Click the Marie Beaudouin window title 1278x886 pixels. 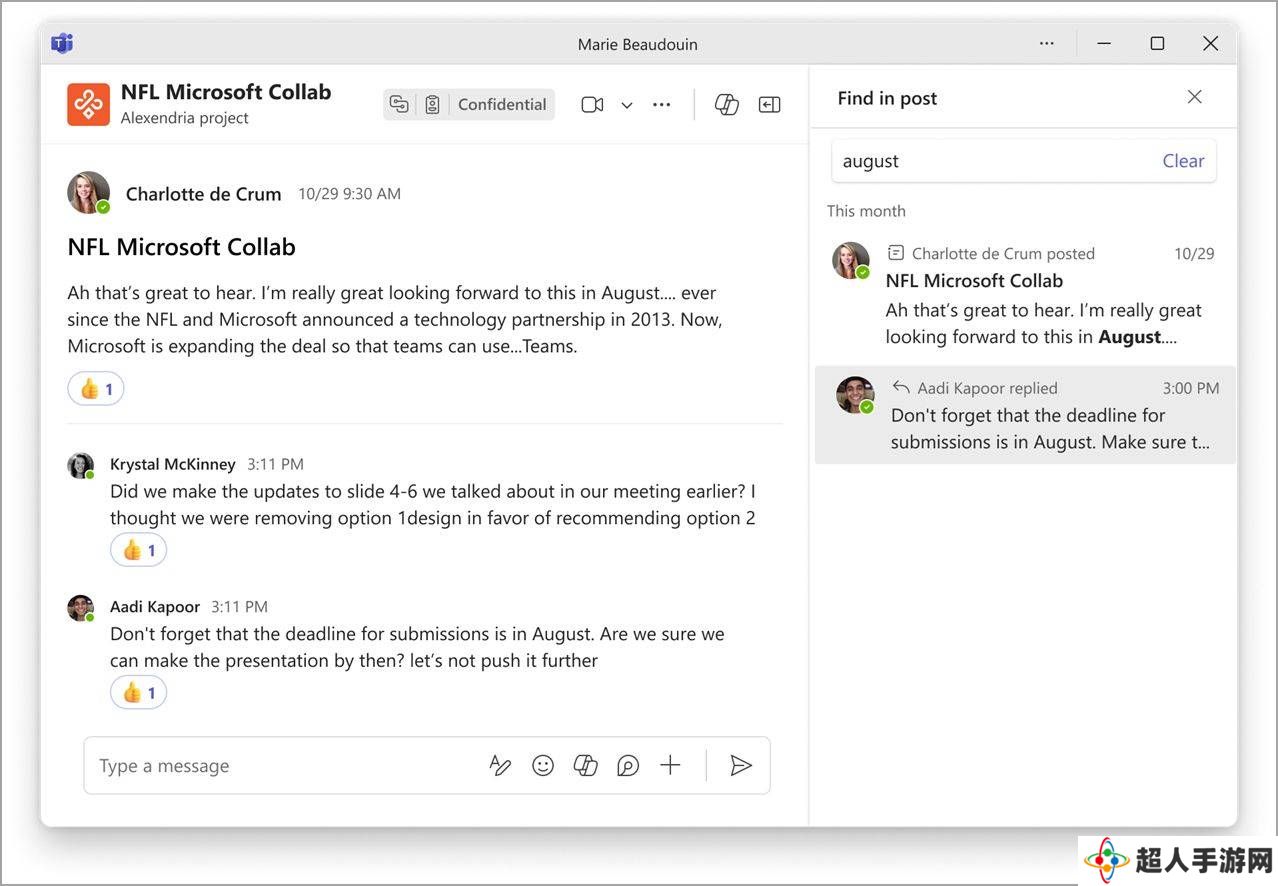(x=638, y=44)
